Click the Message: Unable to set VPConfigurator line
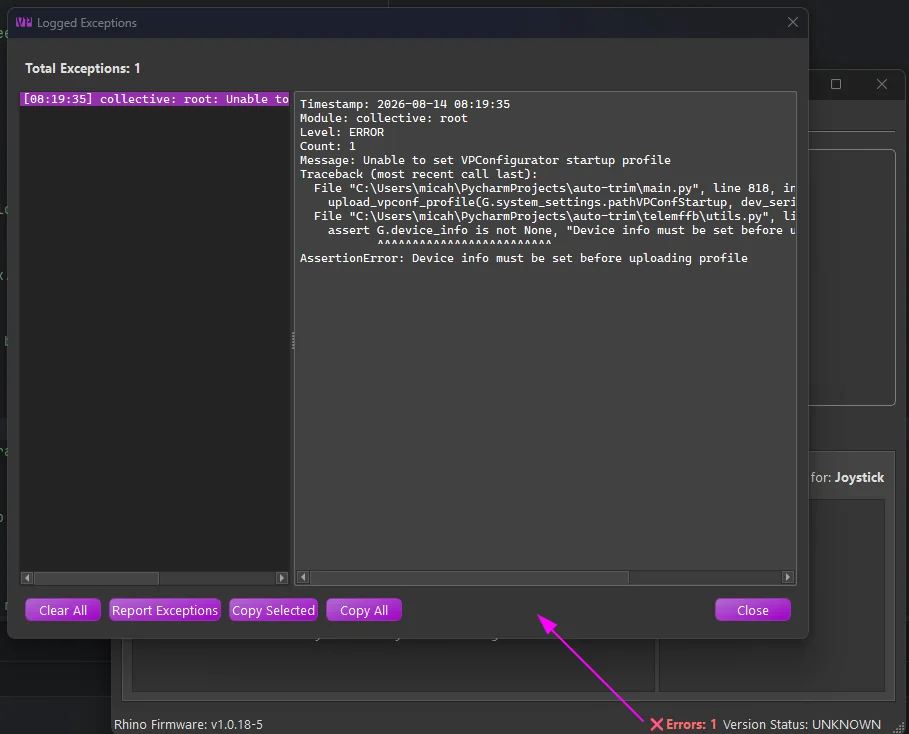The image size is (909, 734). click(x=485, y=160)
